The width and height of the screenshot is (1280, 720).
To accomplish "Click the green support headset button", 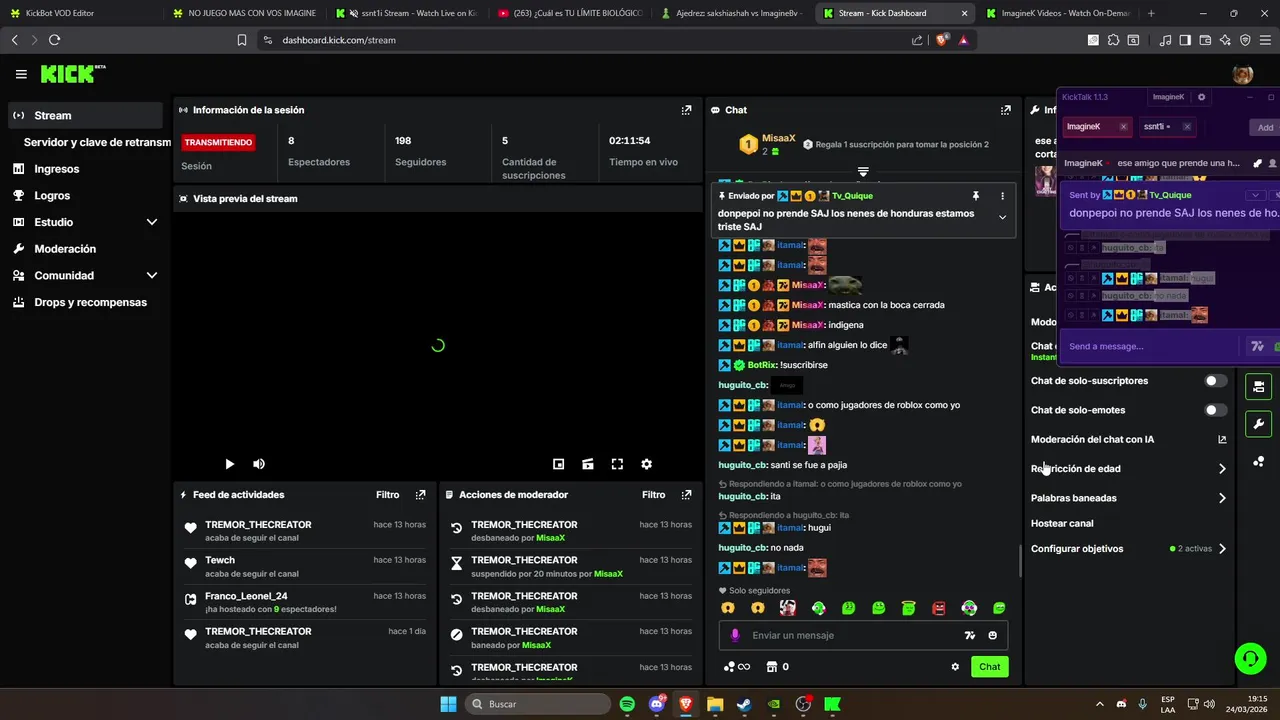I will [1250, 658].
